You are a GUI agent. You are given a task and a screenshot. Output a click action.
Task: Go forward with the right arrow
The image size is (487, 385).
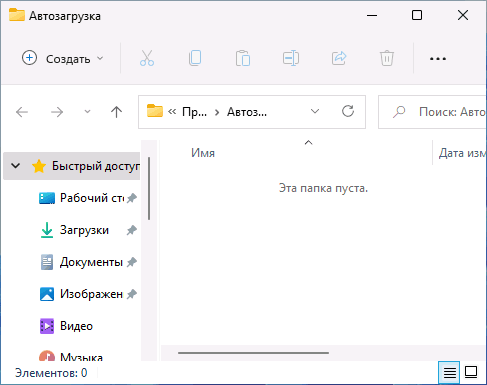point(57,112)
